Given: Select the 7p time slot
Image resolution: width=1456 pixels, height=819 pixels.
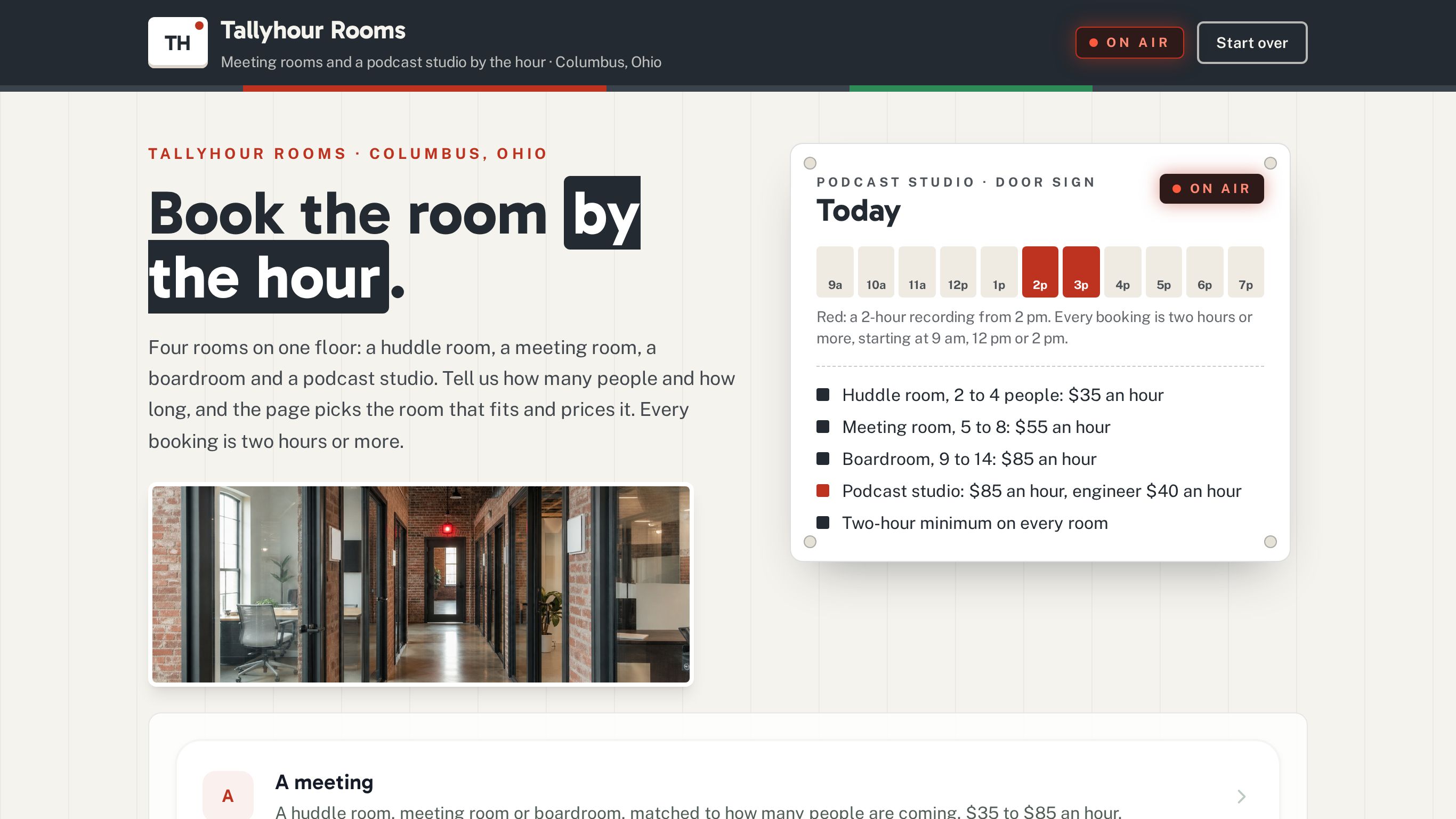Looking at the screenshot, I should coord(1245,271).
